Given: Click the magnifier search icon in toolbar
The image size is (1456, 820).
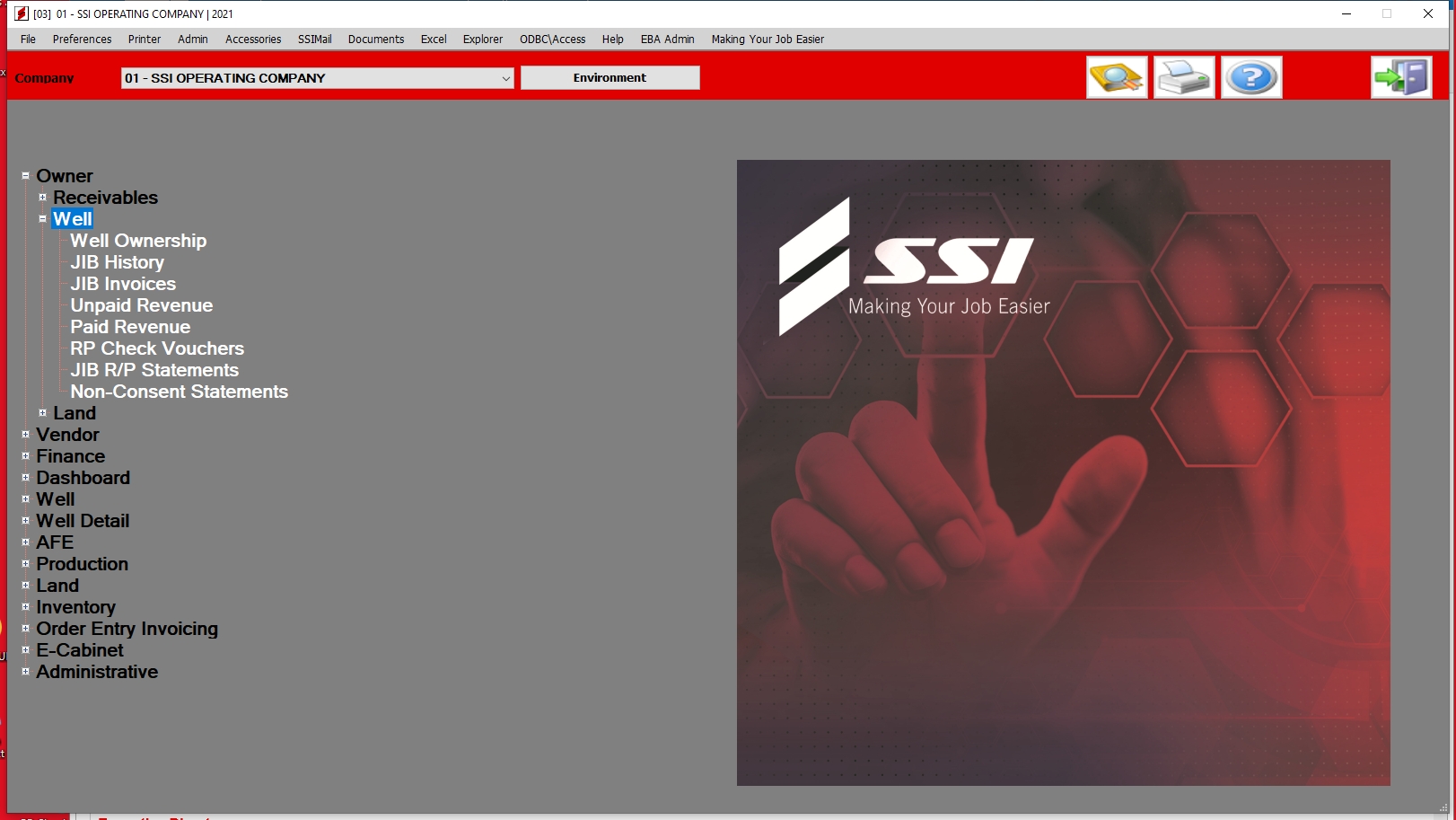Looking at the screenshot, I should [x=1117, y=77].
